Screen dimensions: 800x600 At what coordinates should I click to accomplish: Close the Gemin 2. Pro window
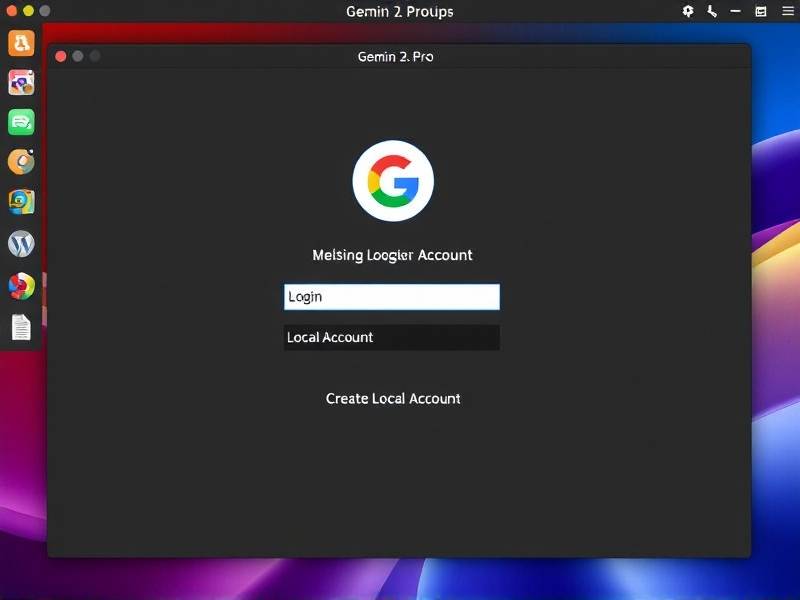coord(61,56)
